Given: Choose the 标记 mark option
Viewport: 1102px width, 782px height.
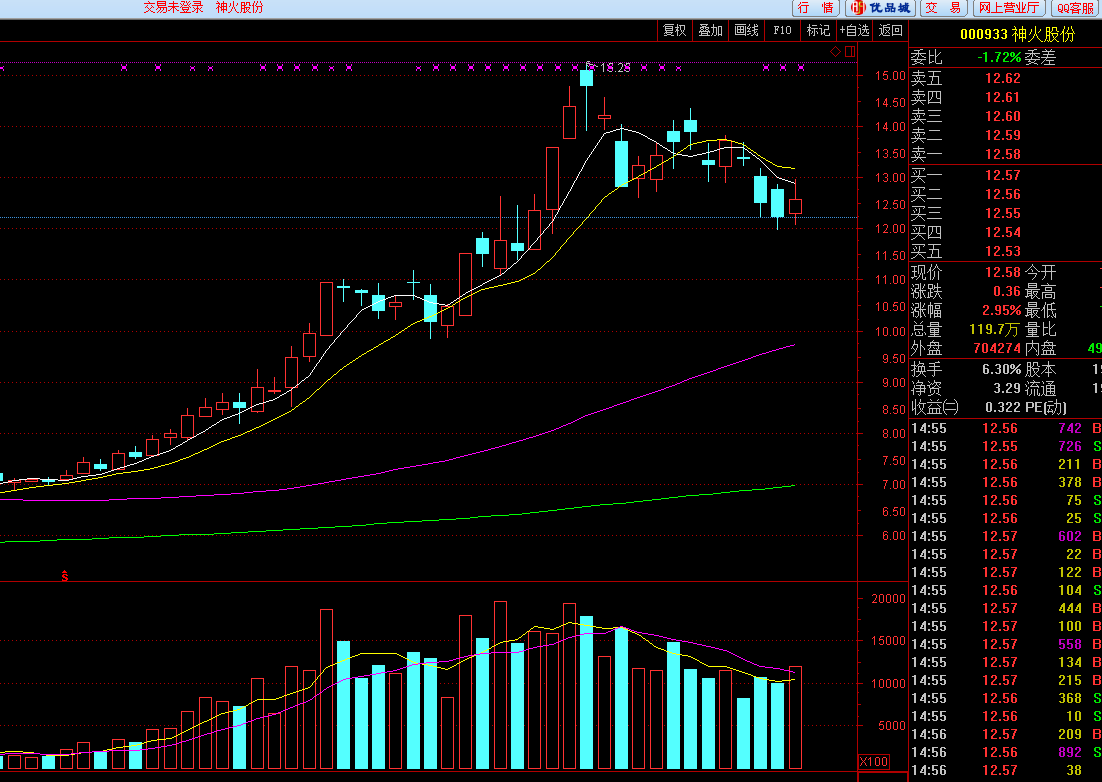Looking at the screenshot, I should (x=818, y=30).
